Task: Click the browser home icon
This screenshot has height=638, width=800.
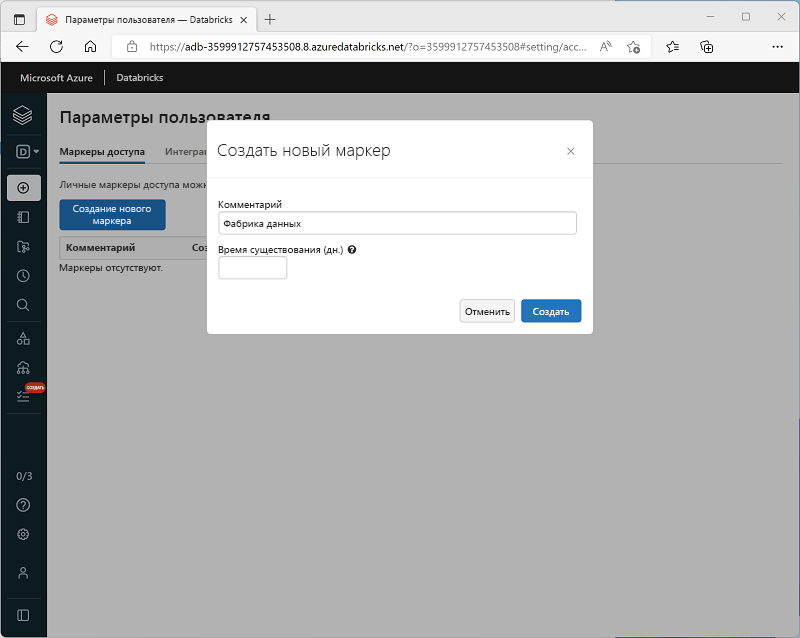Action: click(x=90, y=47)
